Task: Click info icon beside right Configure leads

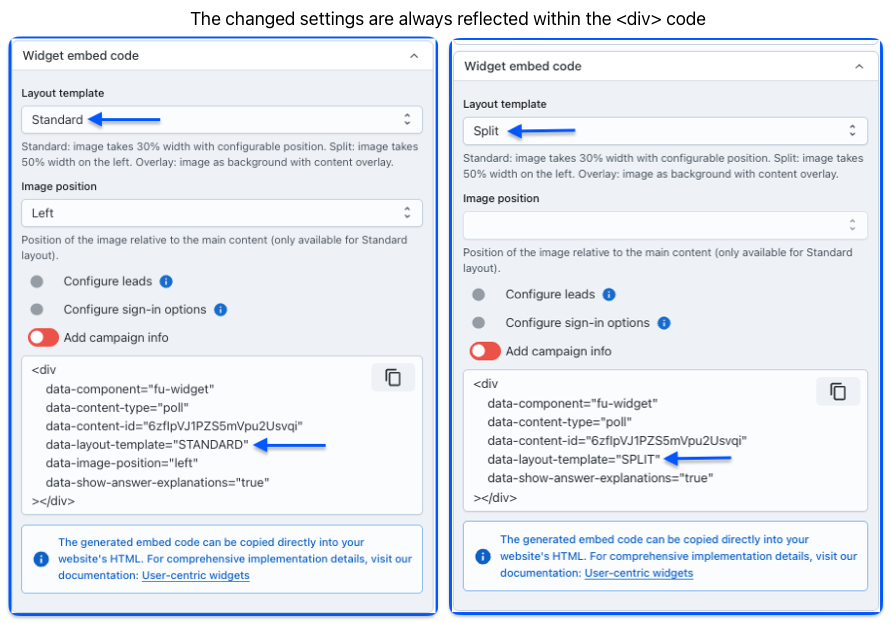Action: 609,295
